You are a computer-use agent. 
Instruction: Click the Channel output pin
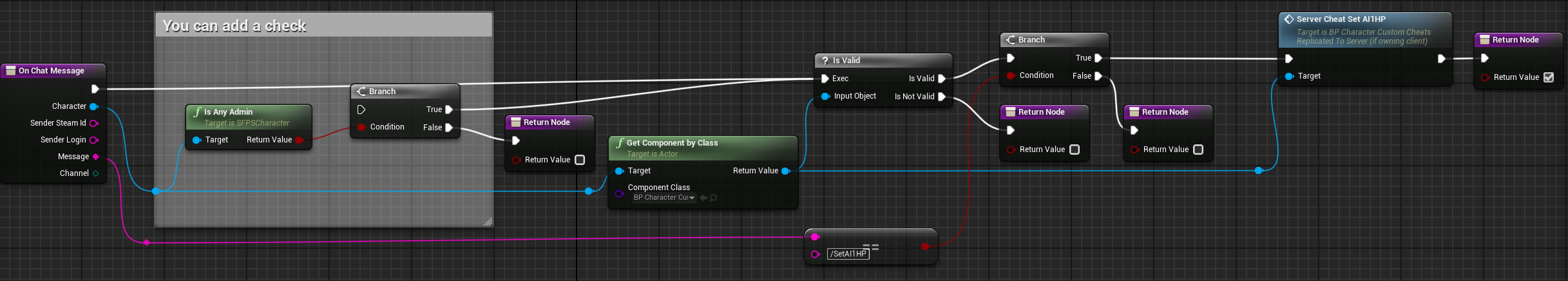(x=96, y=173)
